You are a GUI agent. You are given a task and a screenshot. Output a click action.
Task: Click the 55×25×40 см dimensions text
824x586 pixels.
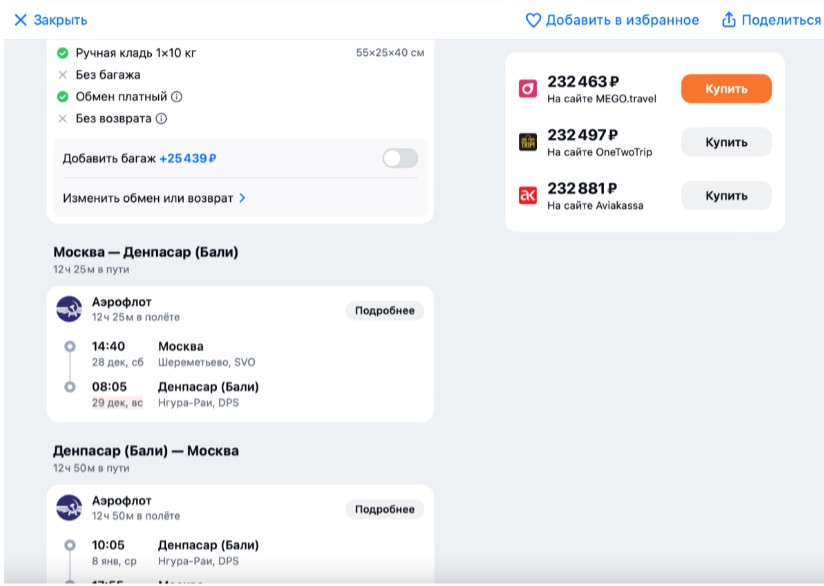[x=390, y=53]
